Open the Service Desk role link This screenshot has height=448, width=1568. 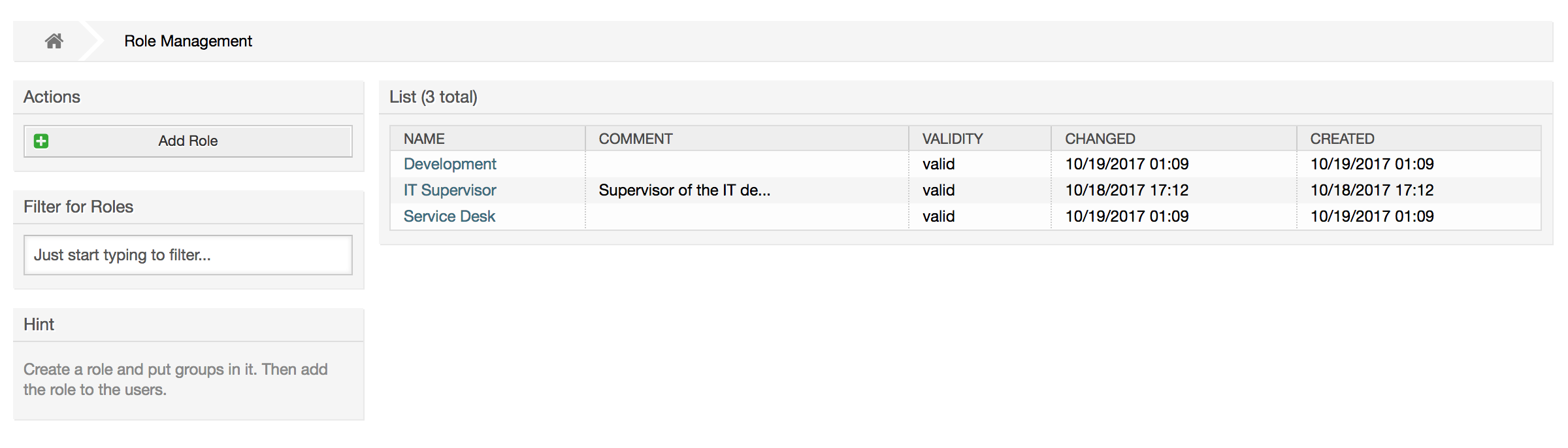click(x=449, y=216)
